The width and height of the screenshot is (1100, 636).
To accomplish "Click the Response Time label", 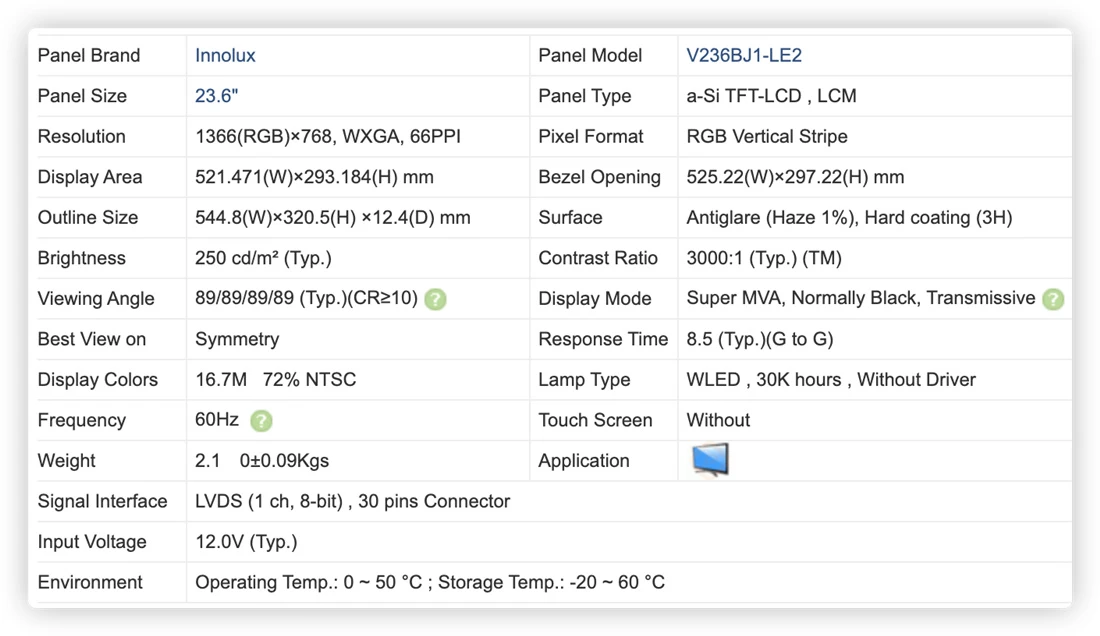I will (x=603, y=339).
